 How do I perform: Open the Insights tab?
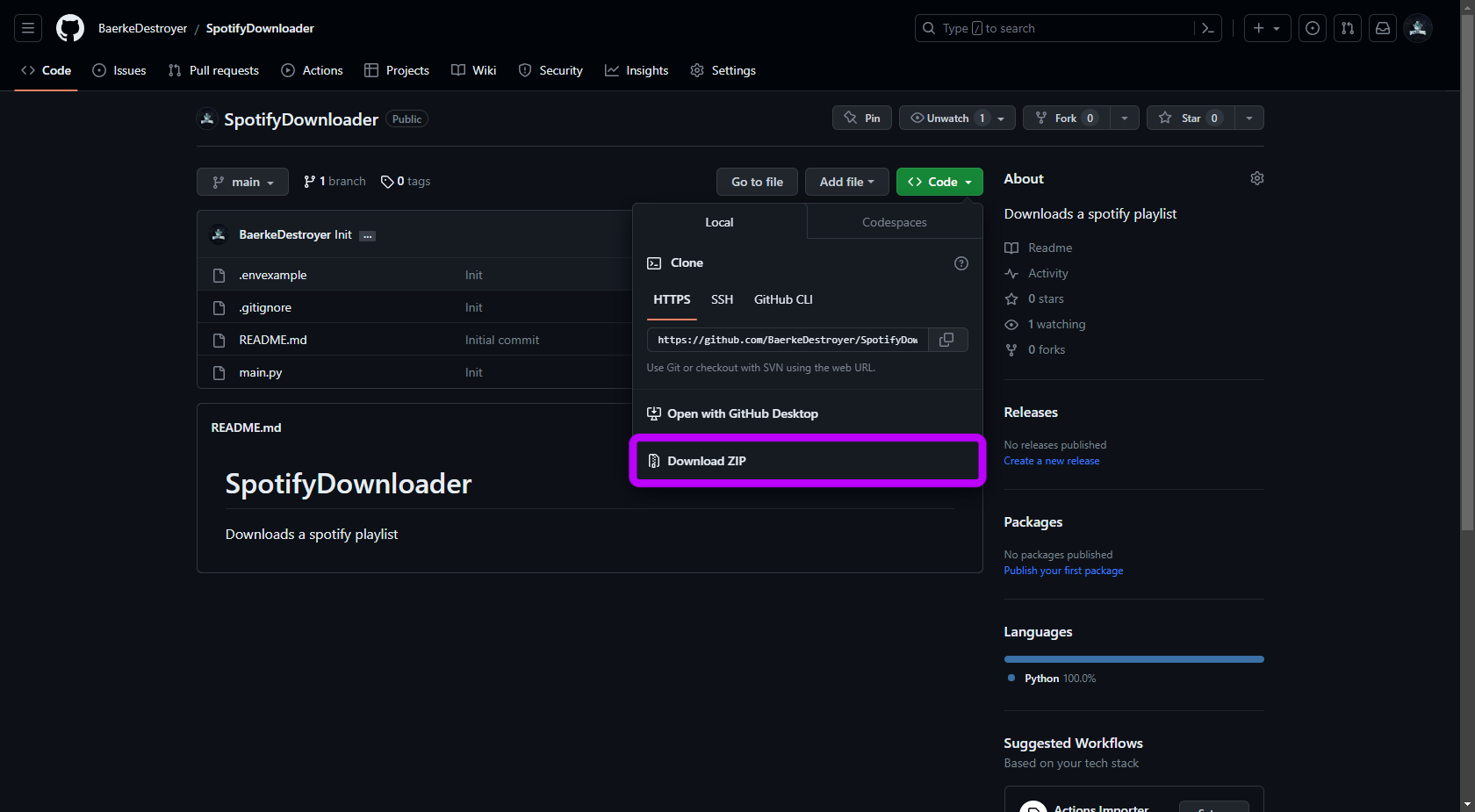637,70
